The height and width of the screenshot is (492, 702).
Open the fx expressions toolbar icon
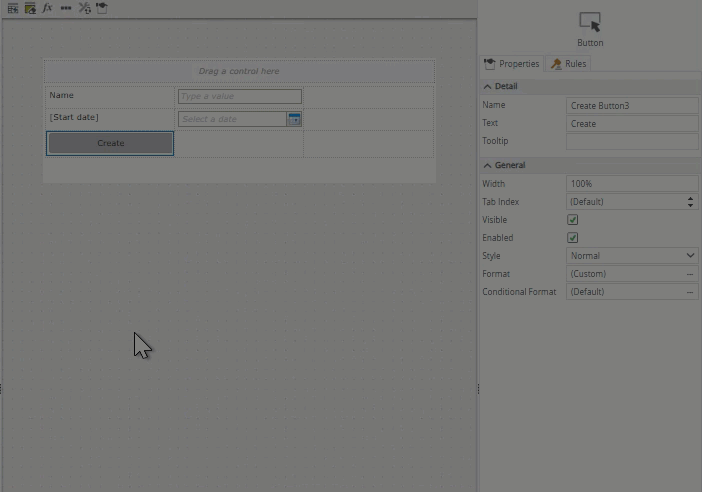tap(47, 8)
